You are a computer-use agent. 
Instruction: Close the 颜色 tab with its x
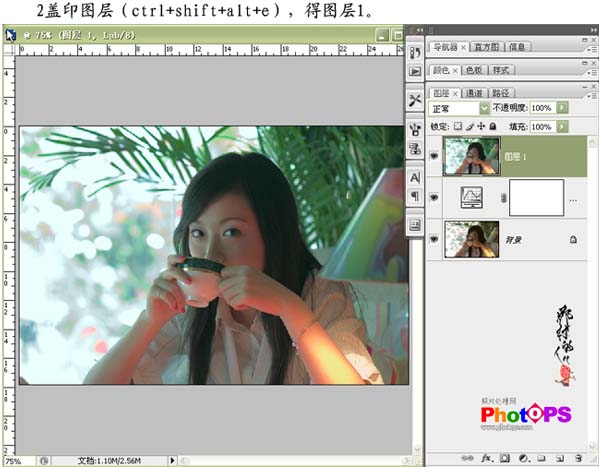click(455, 71)
